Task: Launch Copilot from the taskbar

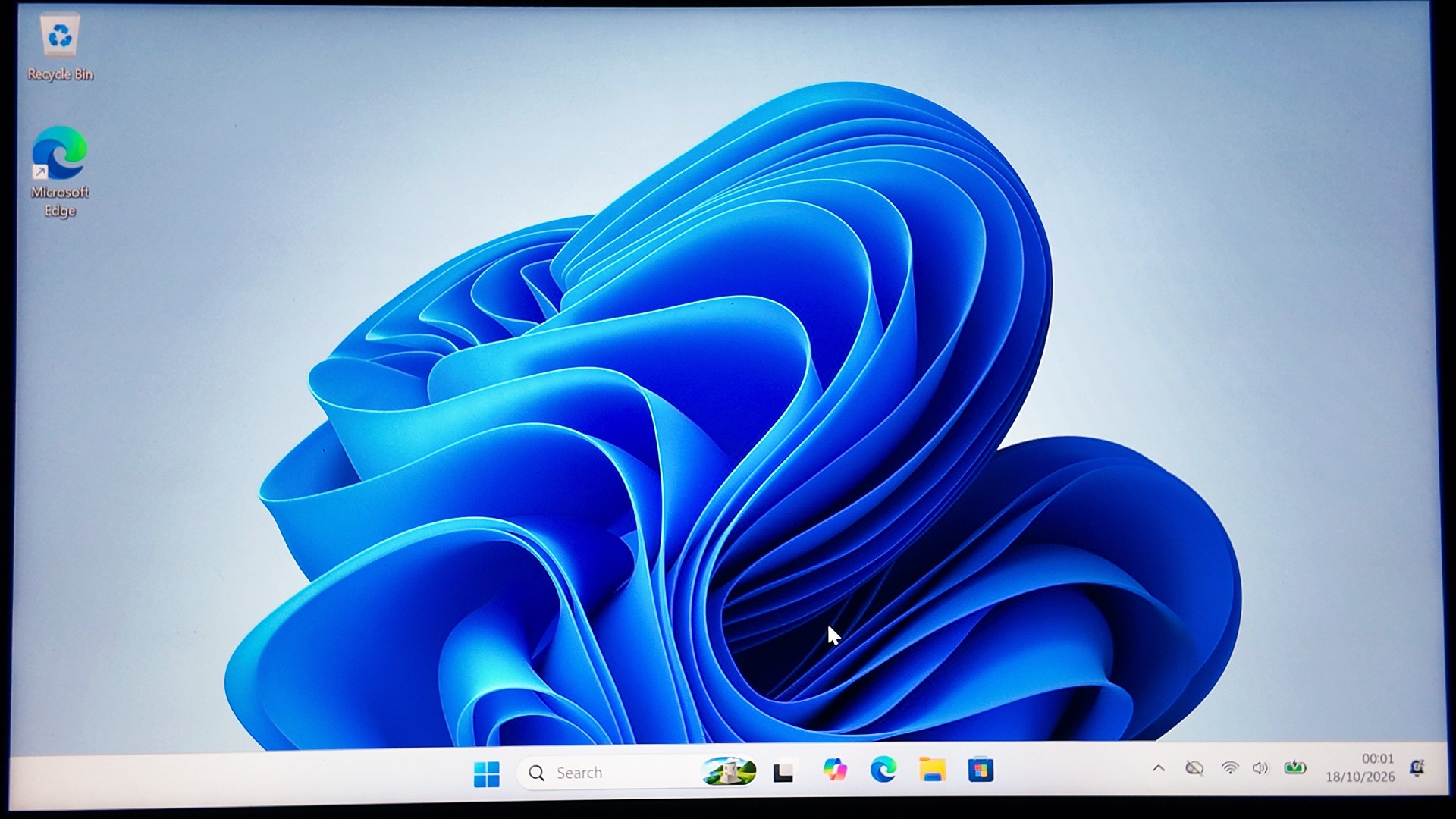Action: point(835,770)
